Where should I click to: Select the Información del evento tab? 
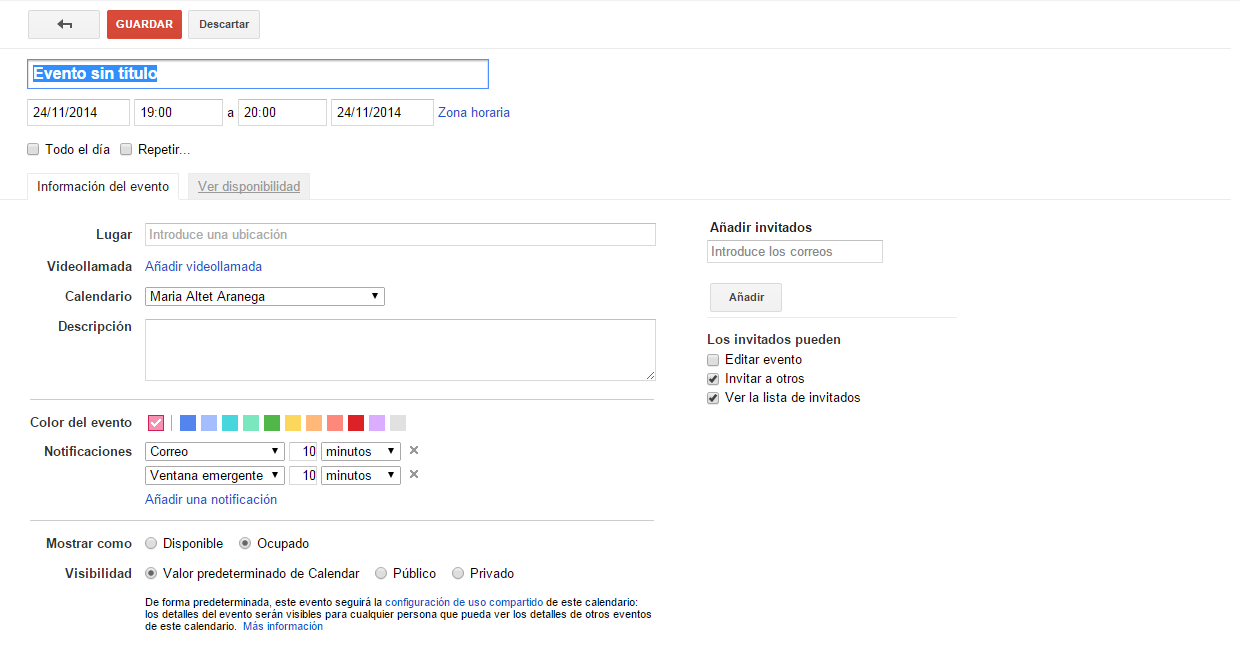[x=103, y=186]
